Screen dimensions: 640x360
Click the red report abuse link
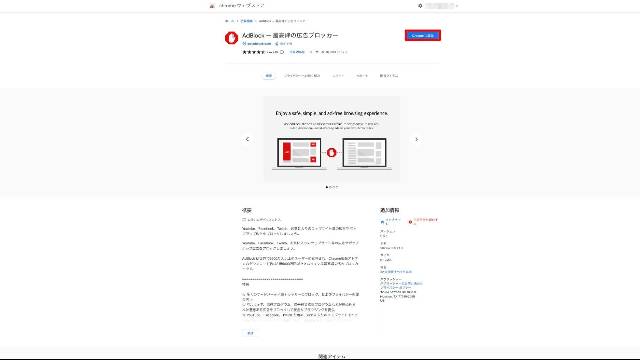pyautogui.click(x=424, y=222)
